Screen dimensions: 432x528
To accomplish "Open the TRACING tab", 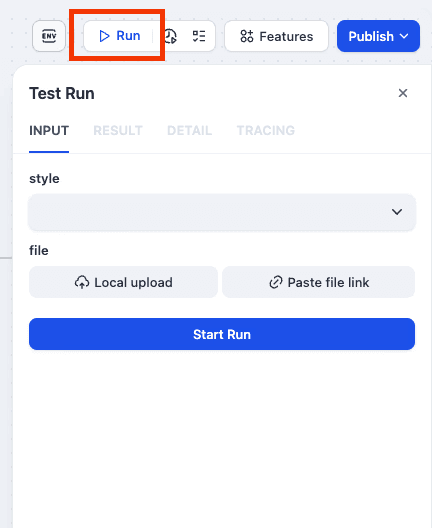I will (266, 131).
